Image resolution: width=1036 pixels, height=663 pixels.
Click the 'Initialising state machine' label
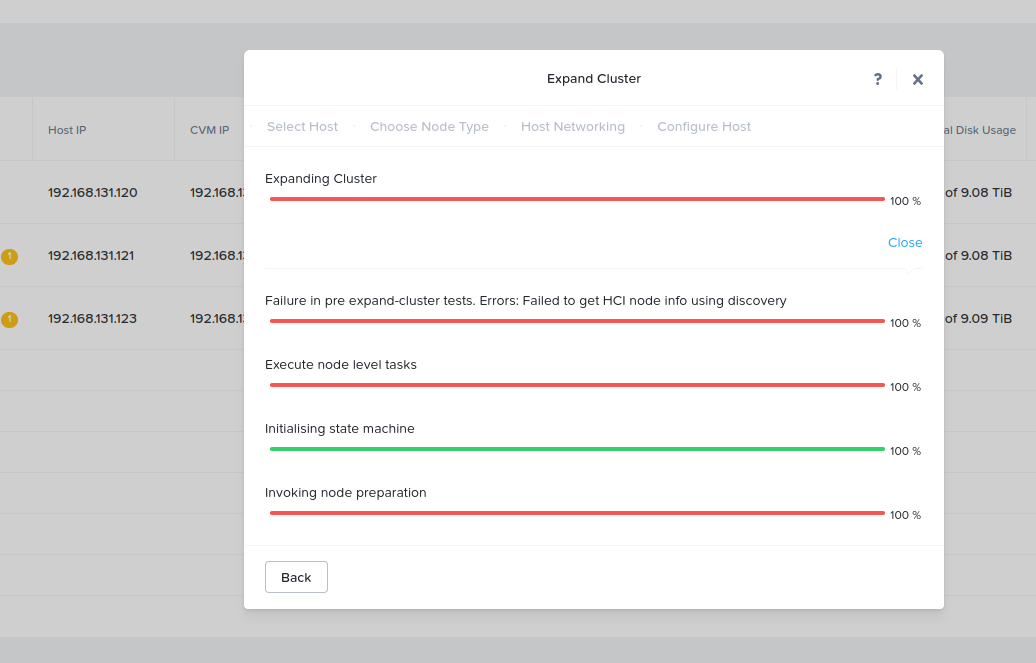click(x=340, y=428)
